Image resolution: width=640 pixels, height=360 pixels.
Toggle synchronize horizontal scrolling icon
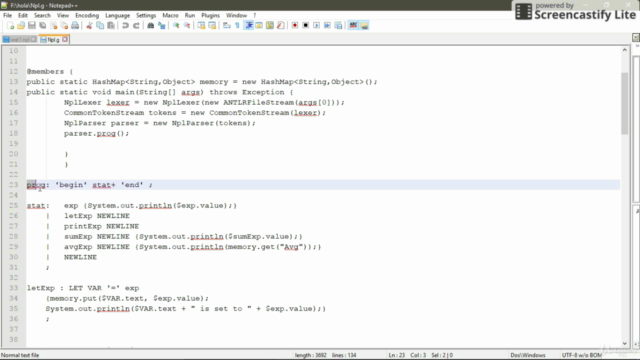click(x=212, y=26)
